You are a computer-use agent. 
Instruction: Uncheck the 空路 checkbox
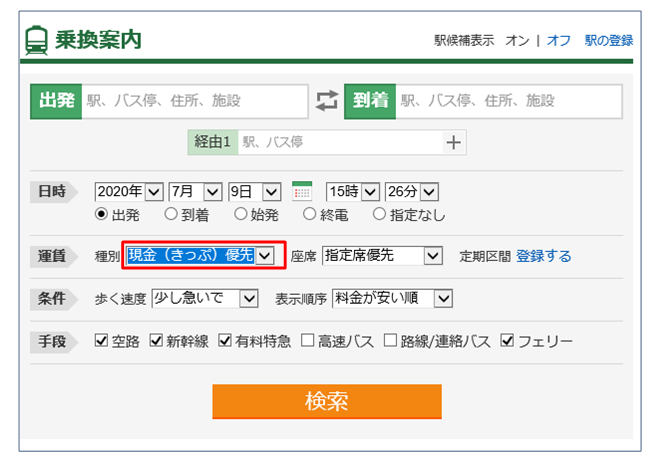pos(101,340)
